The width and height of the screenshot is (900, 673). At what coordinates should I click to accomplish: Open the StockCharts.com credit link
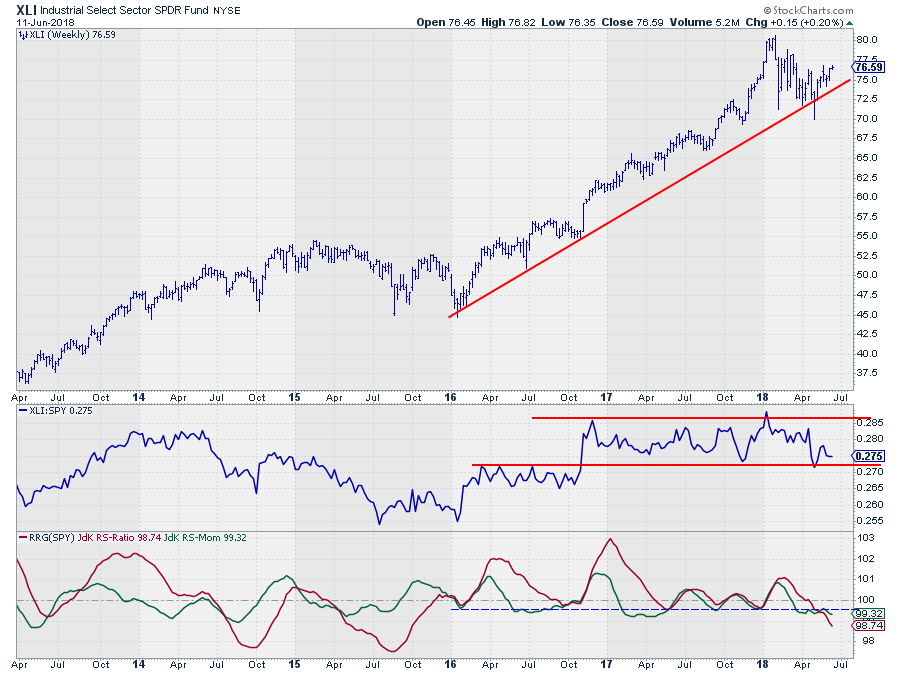808,10
